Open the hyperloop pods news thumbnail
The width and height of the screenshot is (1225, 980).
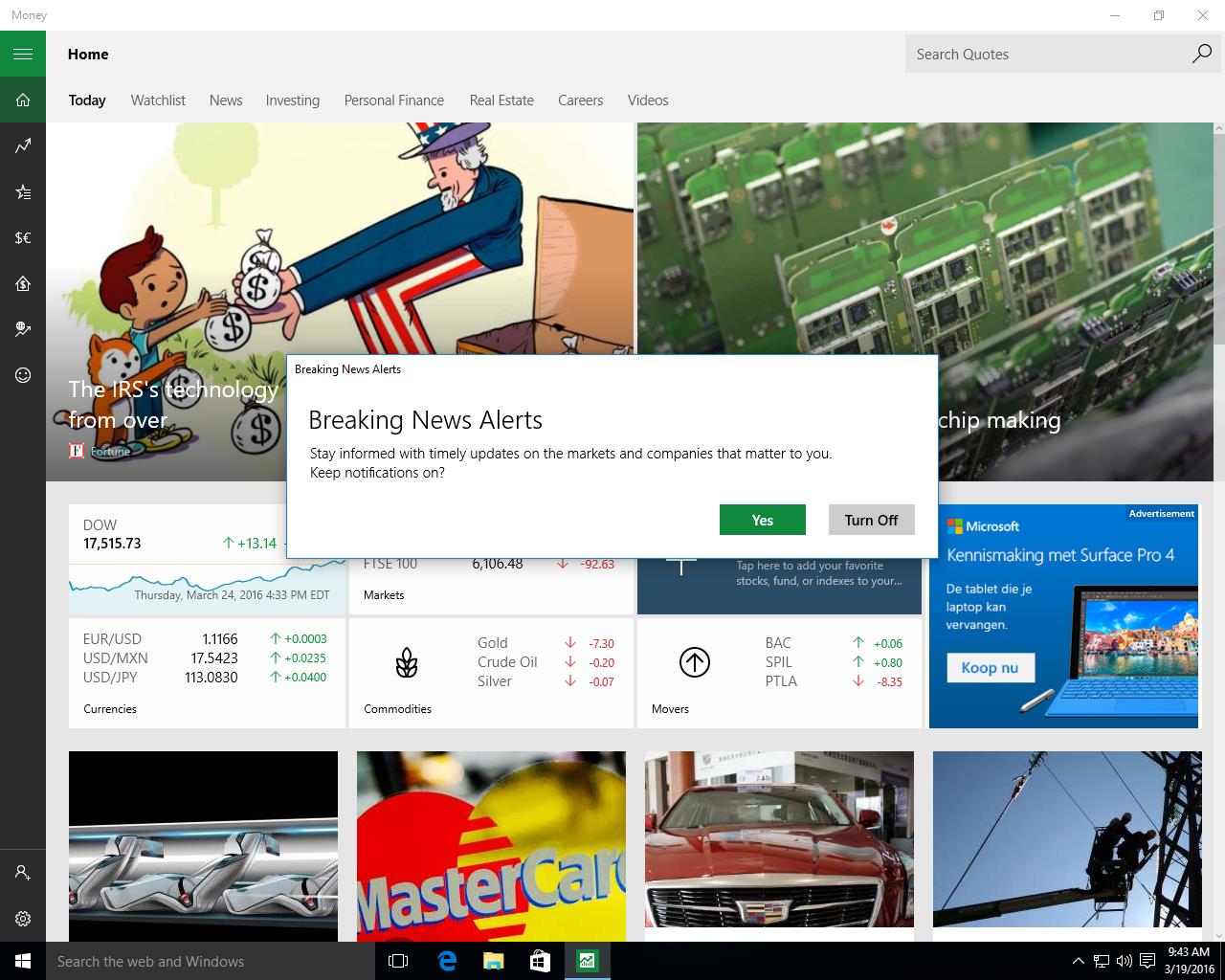[x=203, y=846]
